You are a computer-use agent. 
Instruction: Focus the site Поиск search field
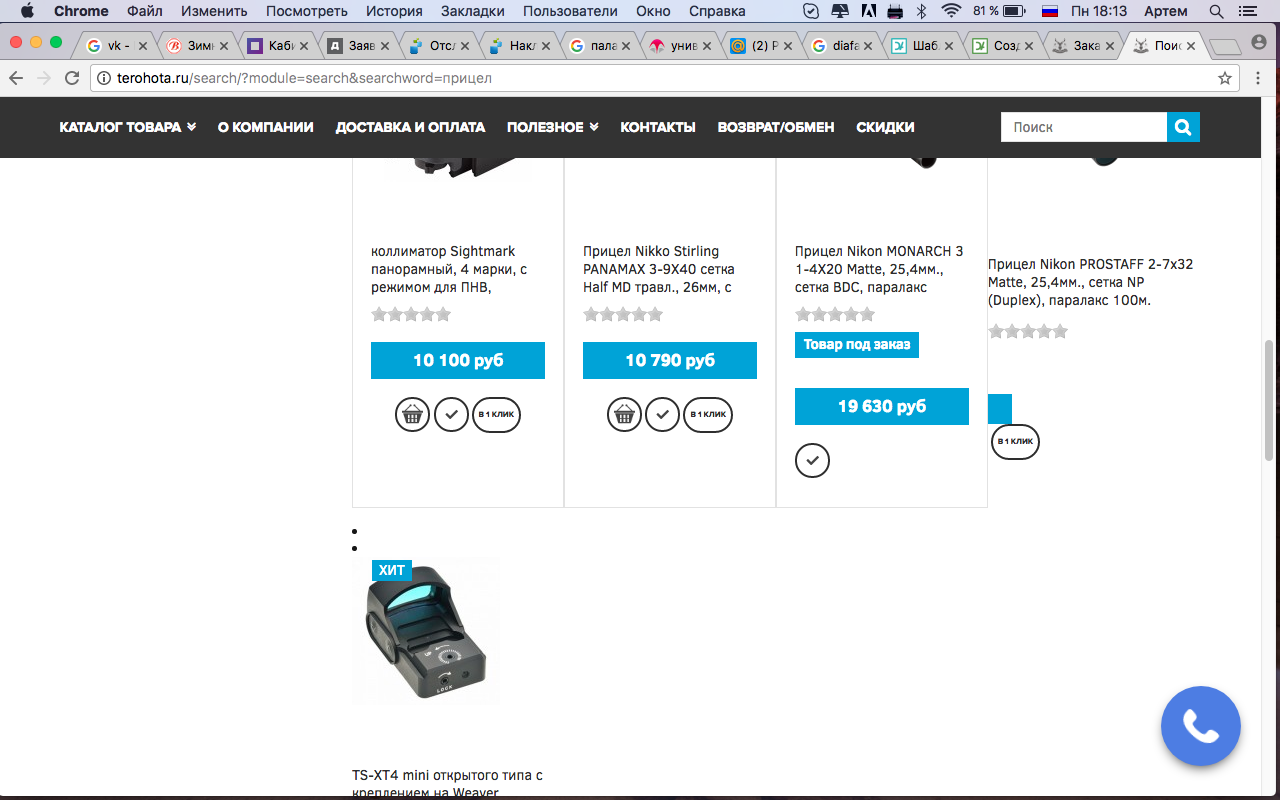(x=1084, y=127)
